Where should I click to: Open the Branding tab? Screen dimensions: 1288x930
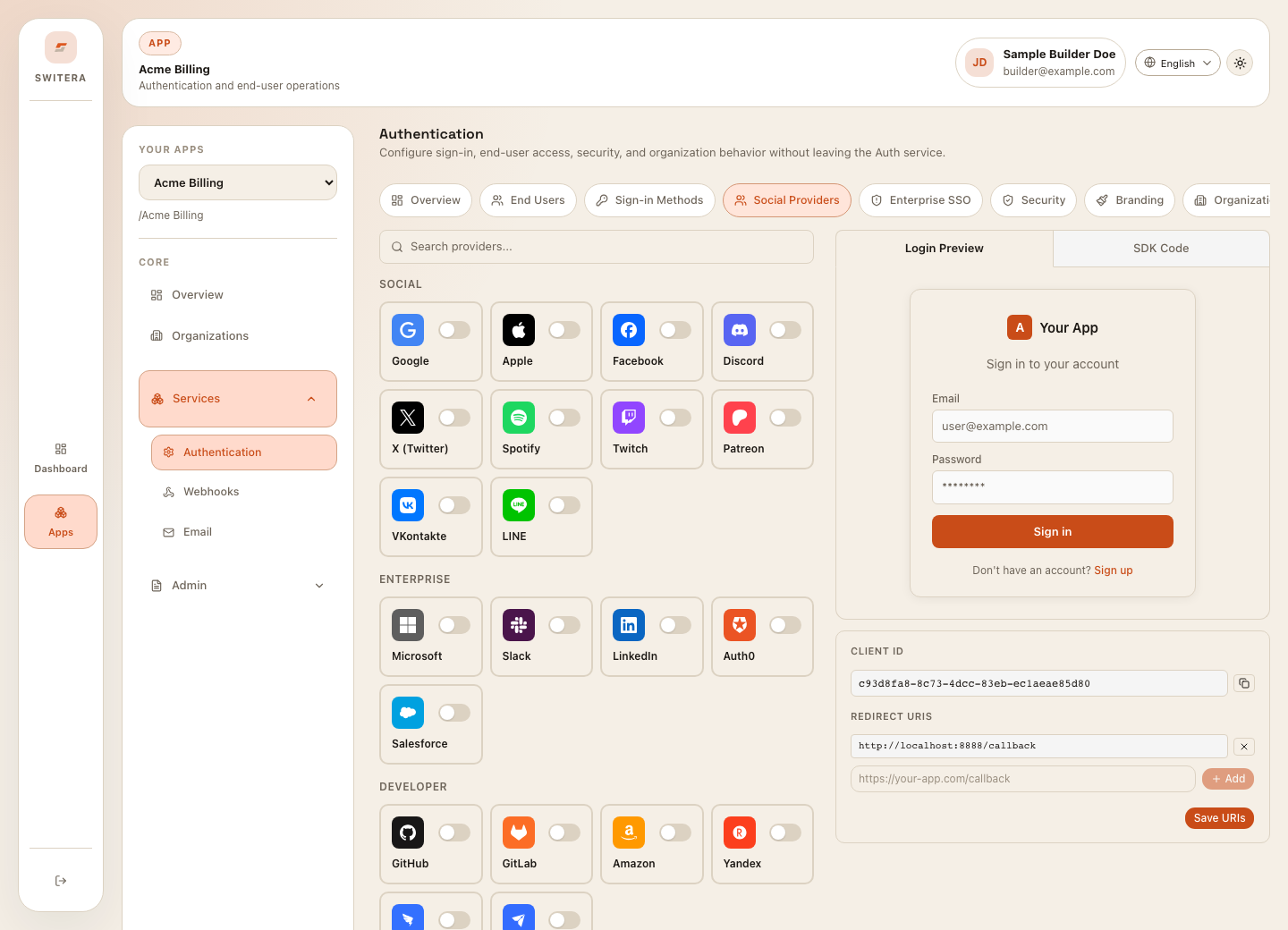point(1130,200)
